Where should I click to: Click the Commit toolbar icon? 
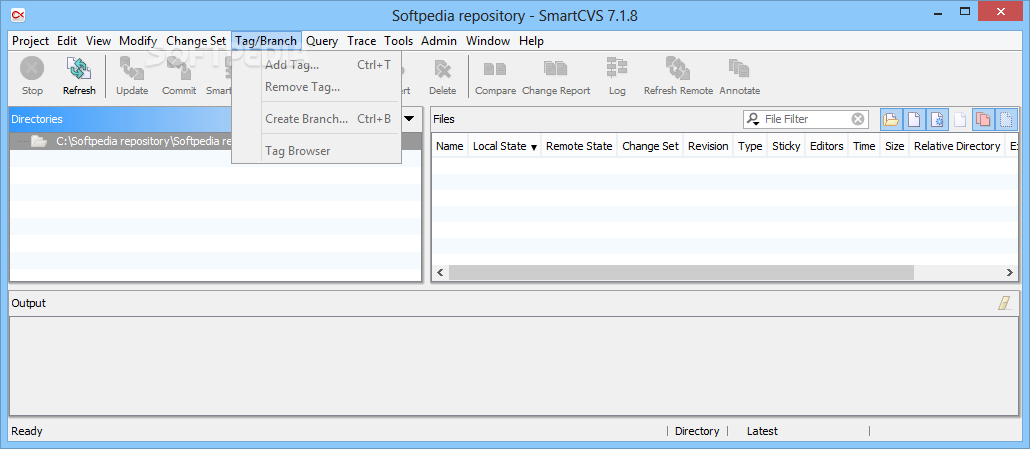(x=179, y=69)
